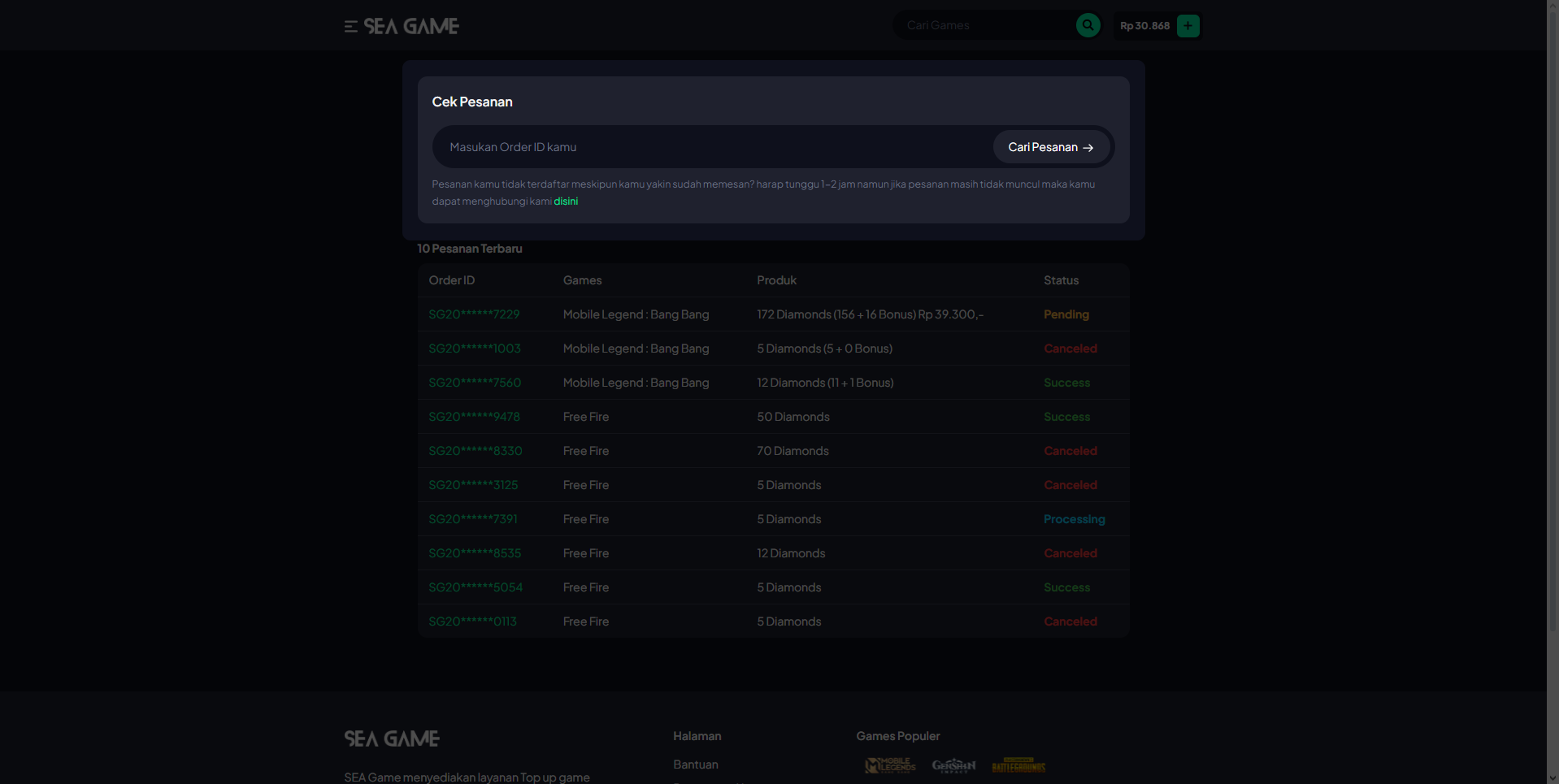Click the 70 Diamonds product cell
The image size is (1559, 784).
coord(793,451)
